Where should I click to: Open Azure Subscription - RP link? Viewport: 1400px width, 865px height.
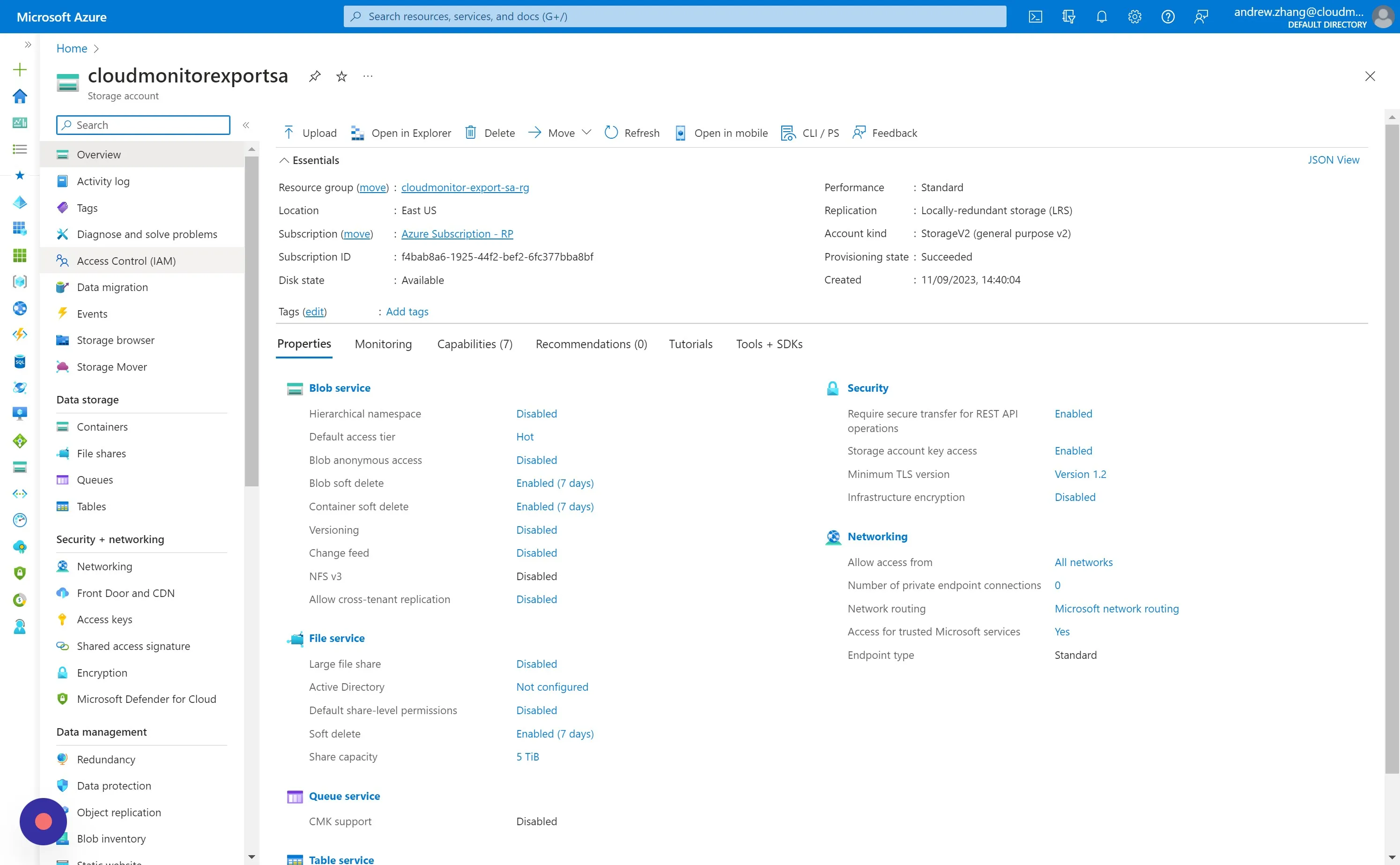coord(457,233)
